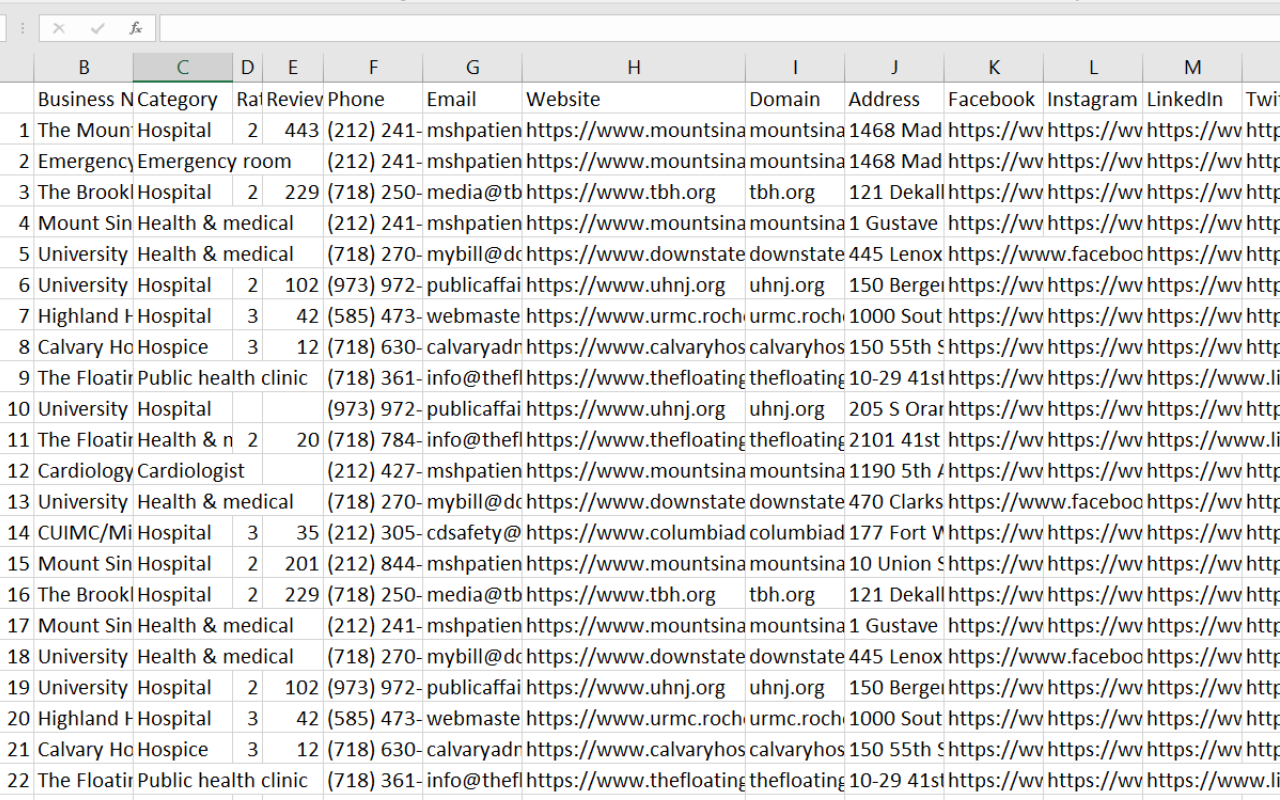Click inside the formula bar input

[x=719, y=28]
